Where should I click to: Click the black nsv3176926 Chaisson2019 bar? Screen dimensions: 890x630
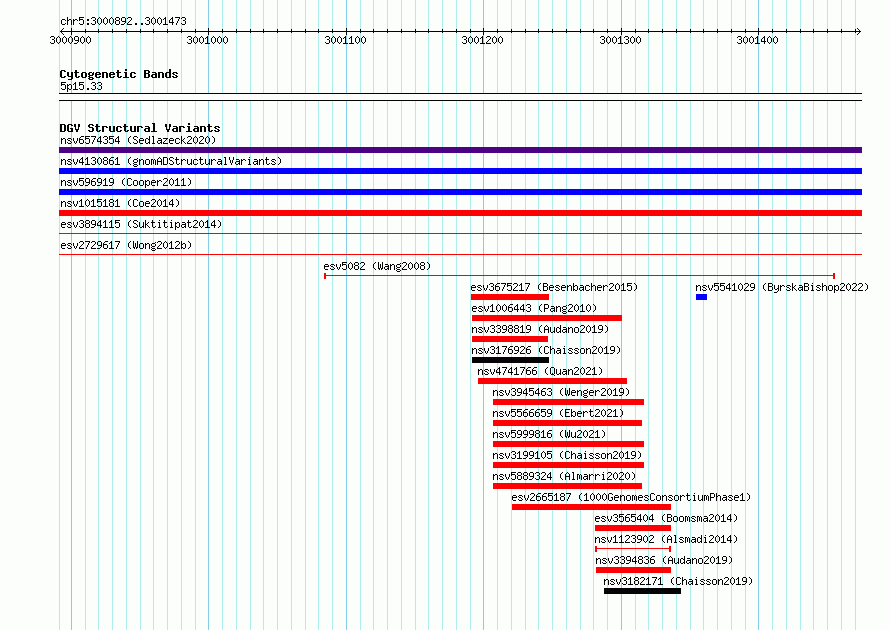coord(510,360)
